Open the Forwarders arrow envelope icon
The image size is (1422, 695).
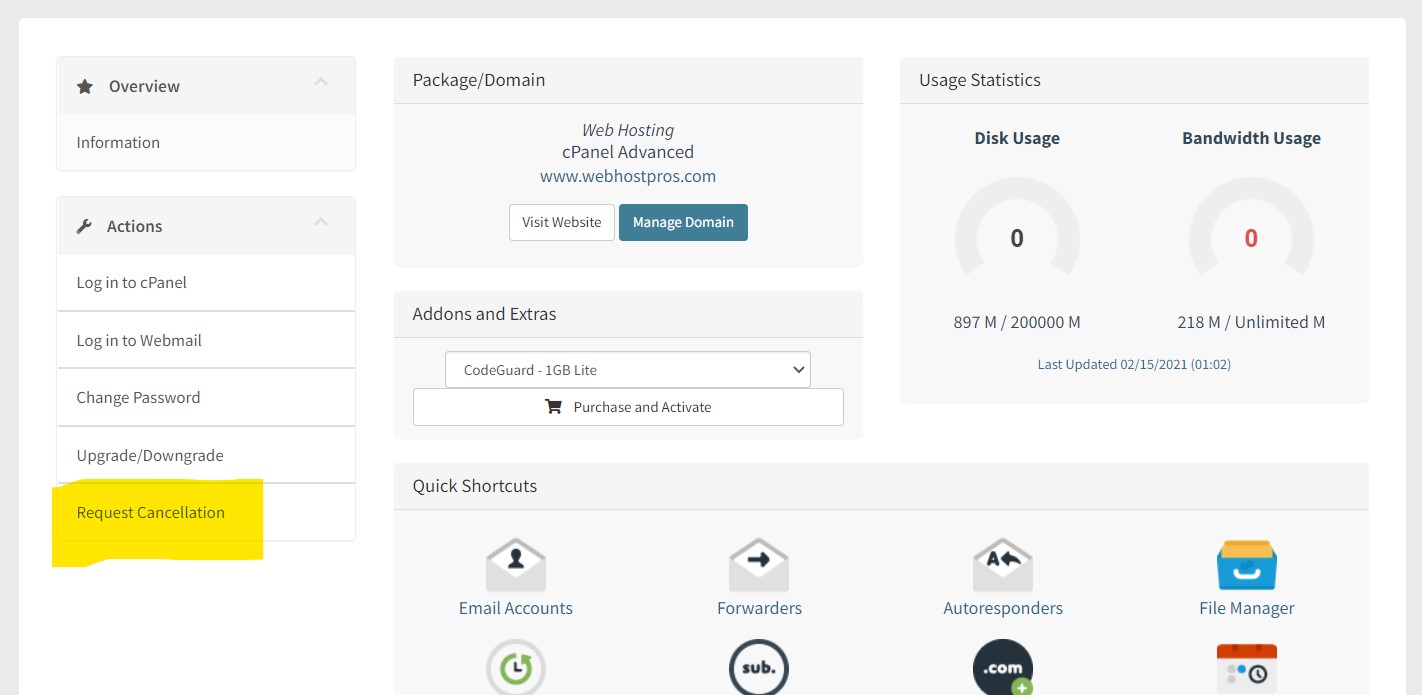click(x=759, y=566)
